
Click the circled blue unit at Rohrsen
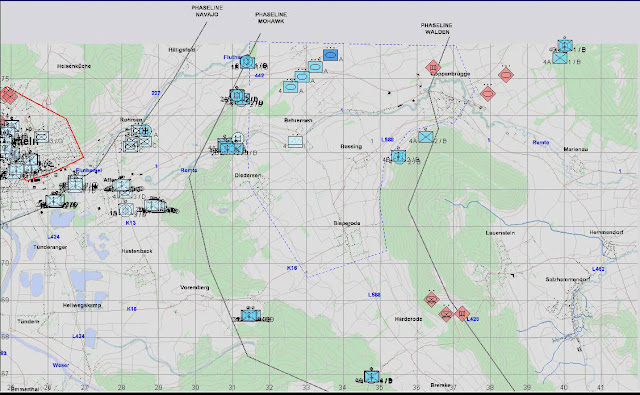click(x=145, y=131)
